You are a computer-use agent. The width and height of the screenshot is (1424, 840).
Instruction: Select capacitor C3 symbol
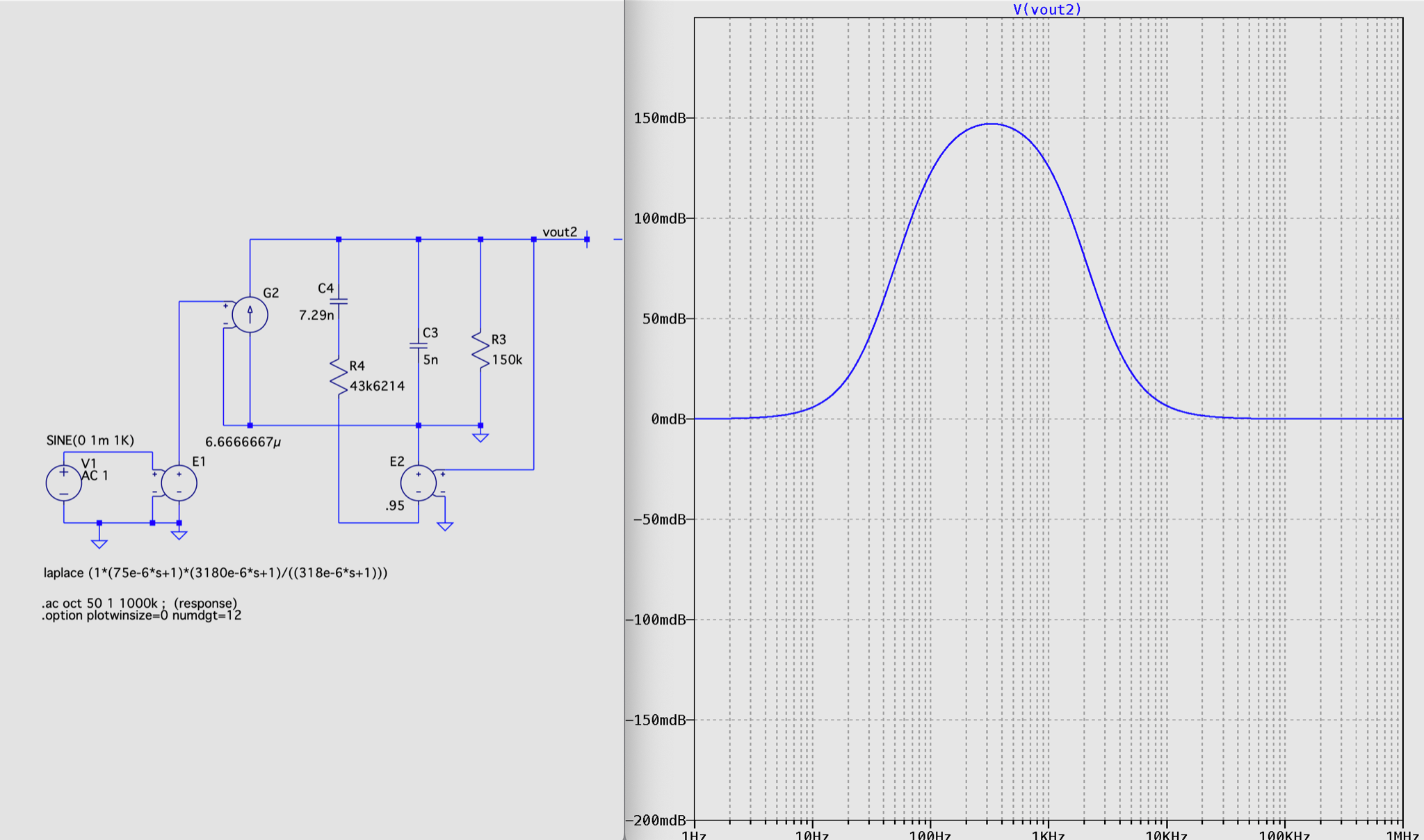point(419,346)
